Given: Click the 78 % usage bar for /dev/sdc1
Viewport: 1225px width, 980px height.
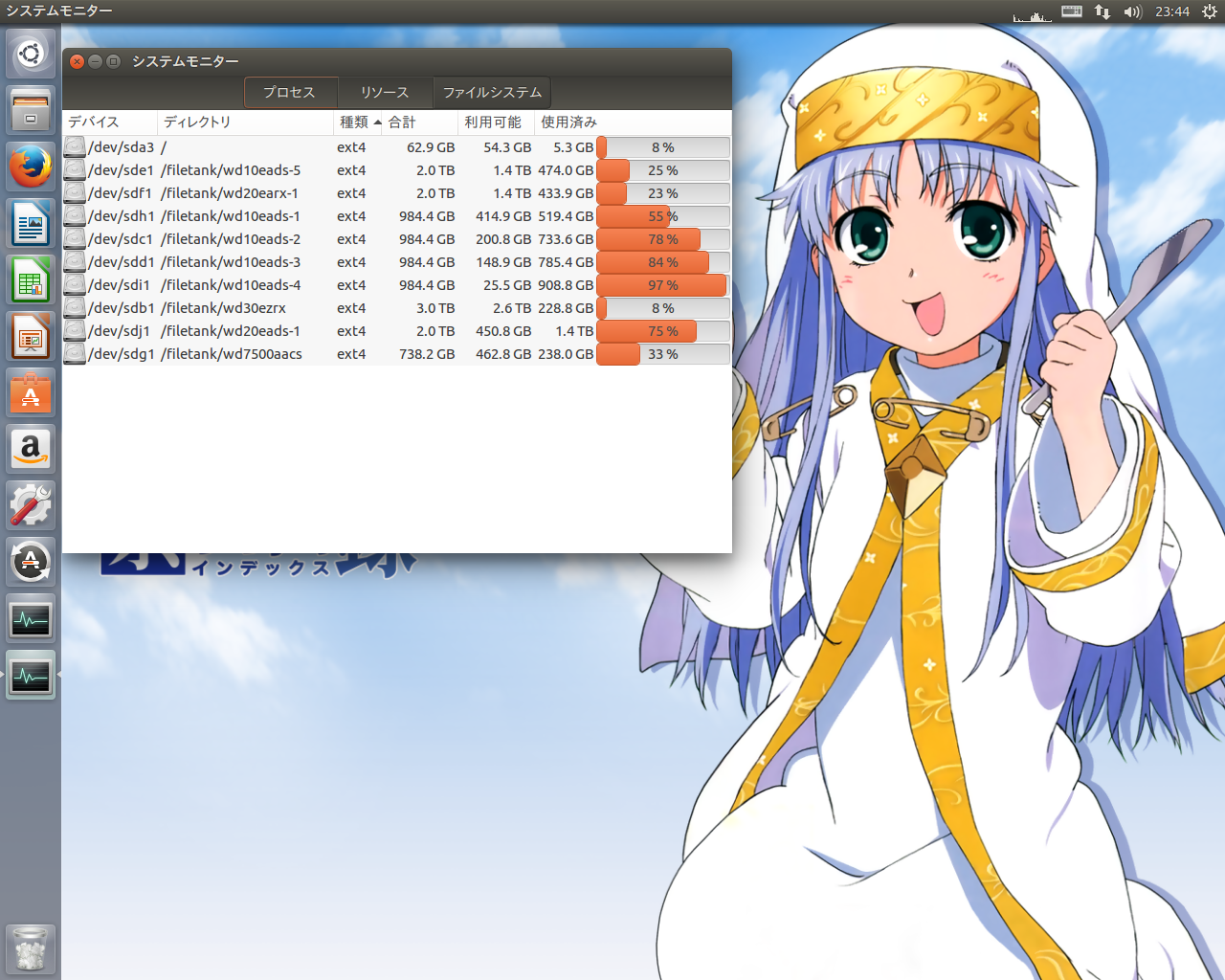Looking at the screenshot, I should [663, 239].
